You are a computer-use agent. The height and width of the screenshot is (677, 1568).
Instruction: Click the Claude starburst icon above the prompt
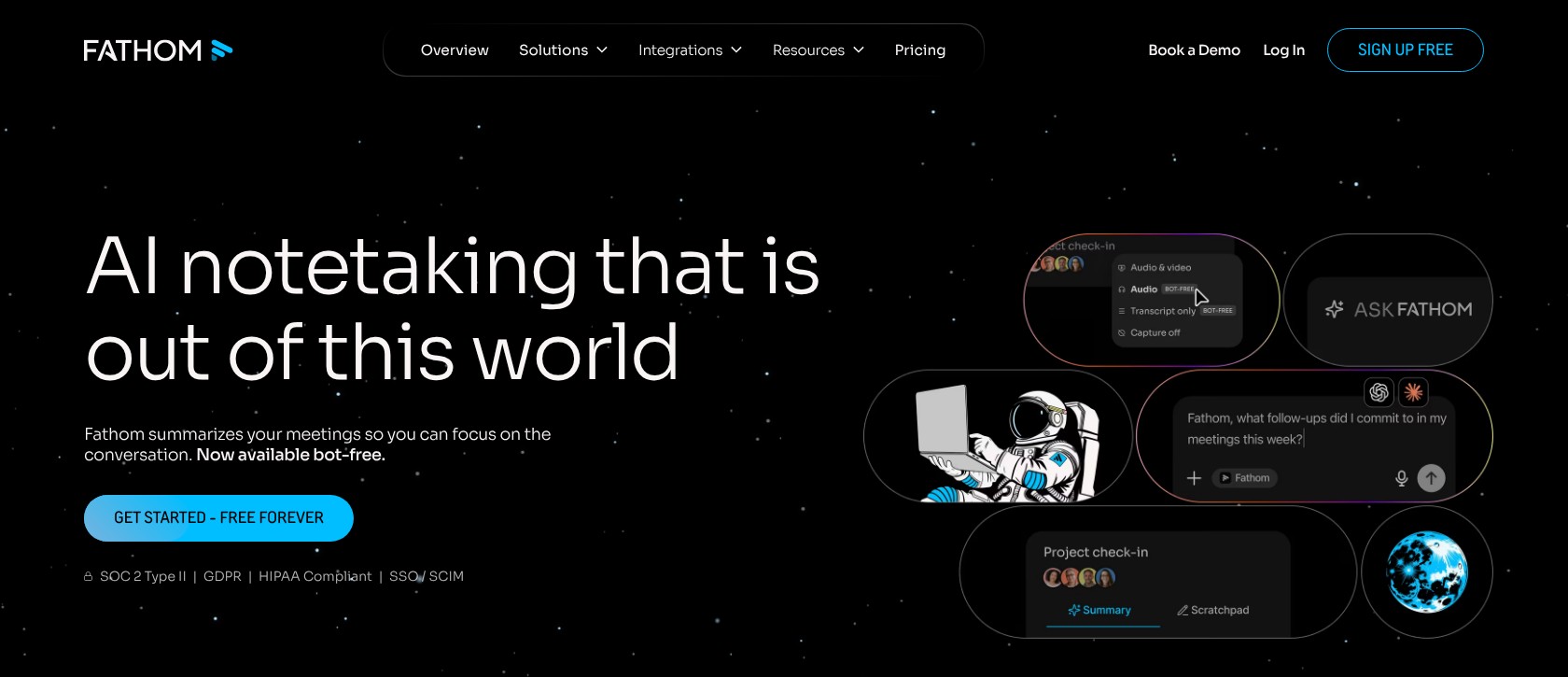point(1414,392)
